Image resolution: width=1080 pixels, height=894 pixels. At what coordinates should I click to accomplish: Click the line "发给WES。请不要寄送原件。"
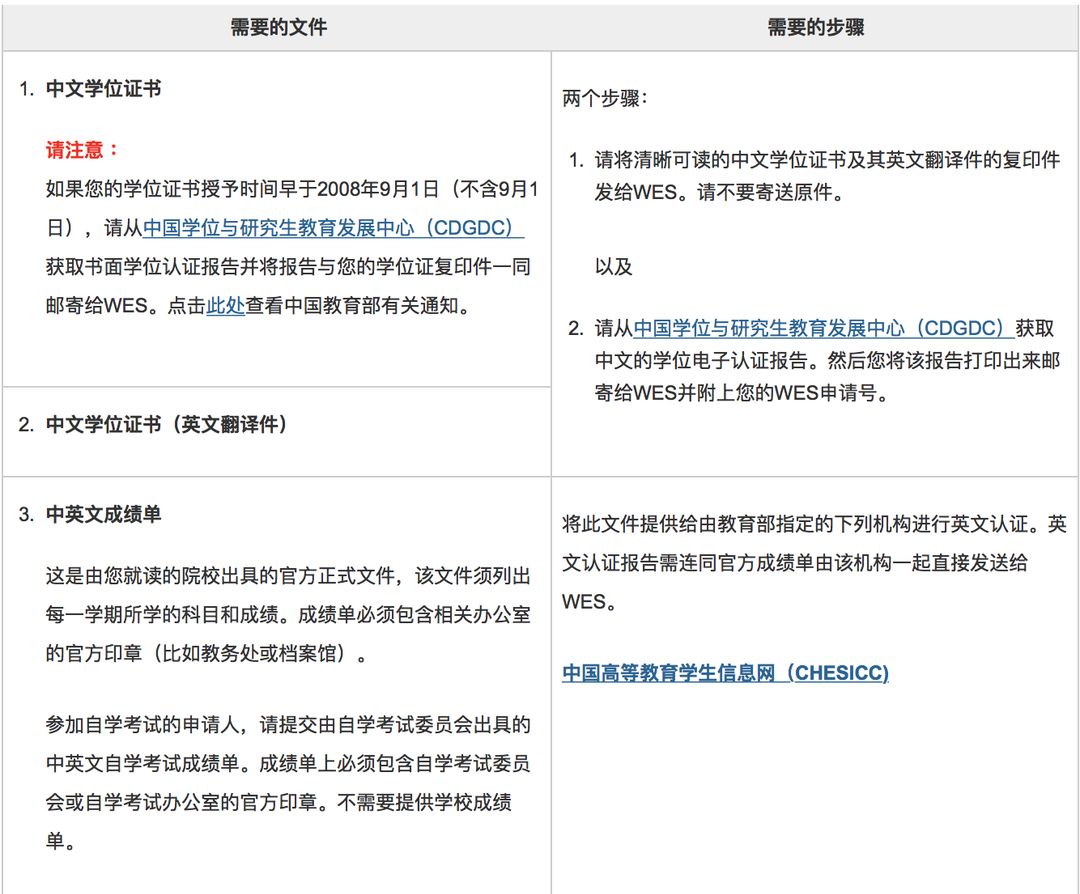pyautogui.click(x=721, y=192)
